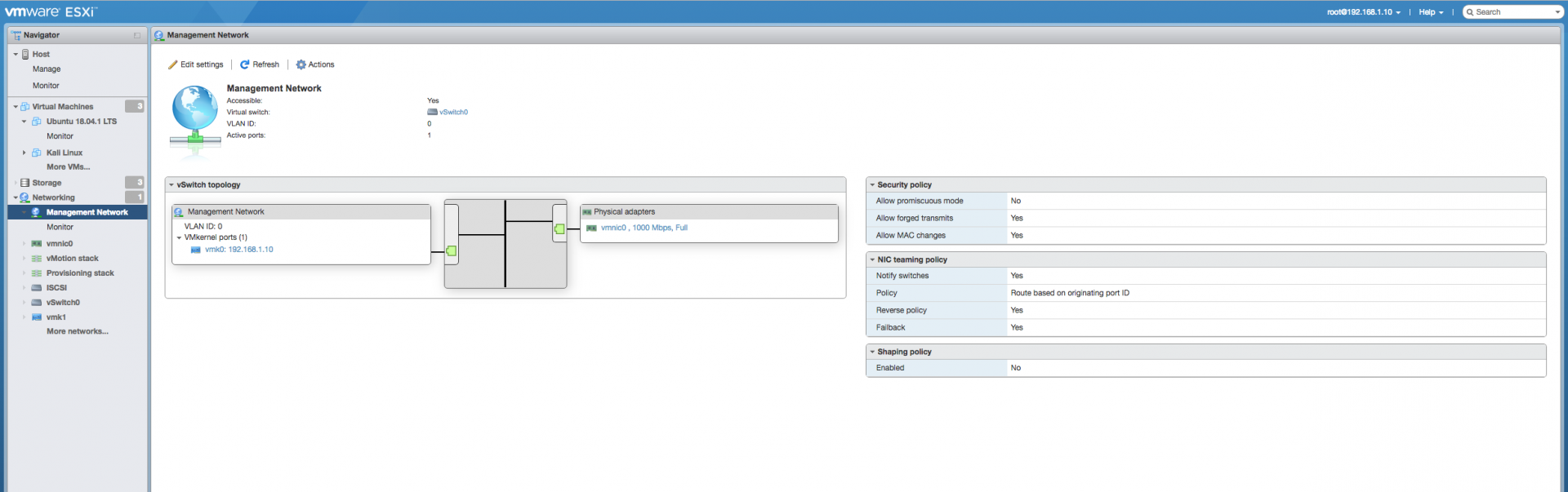Select the Management Network tree item
This screenshot has width=1568, height=492.
click(x=78, y=212)
